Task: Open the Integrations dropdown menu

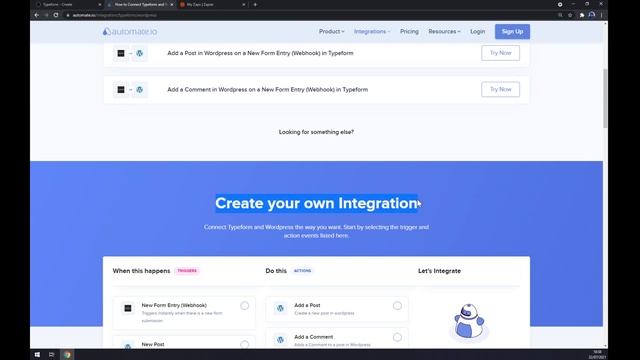Action: pyautogui.click(x=372, y=31)
